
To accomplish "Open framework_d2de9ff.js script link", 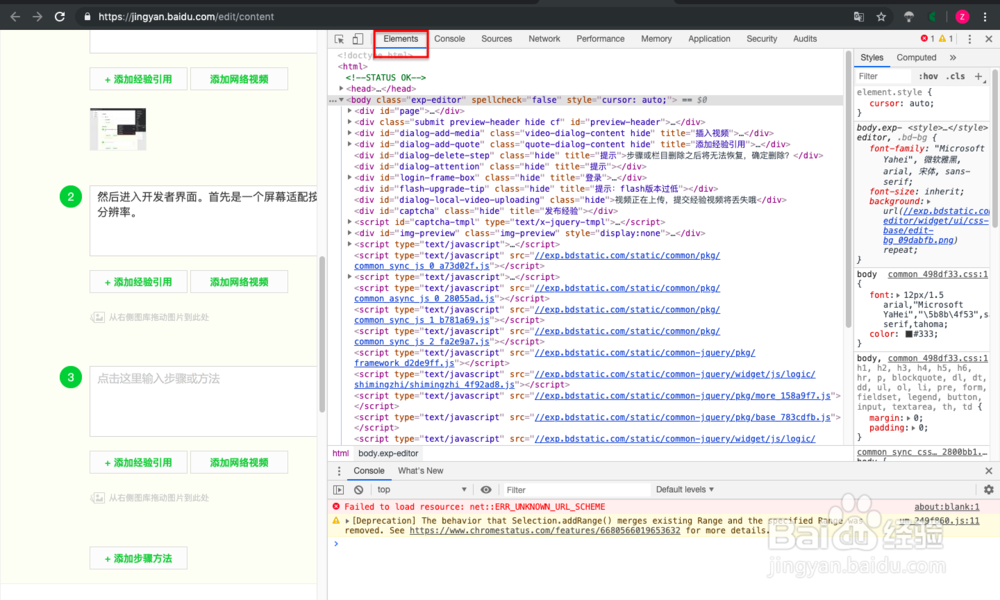I will (404, 363).
